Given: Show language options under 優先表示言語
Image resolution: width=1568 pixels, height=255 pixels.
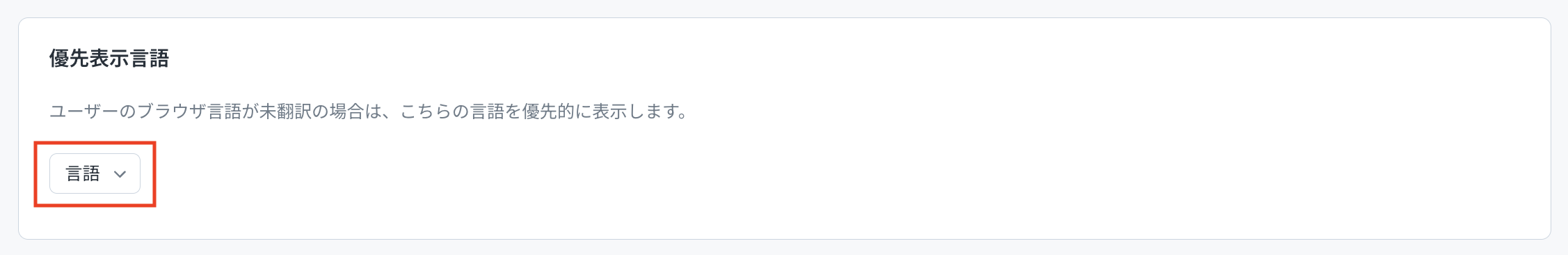Looking at the screenshot, I should 95,173.
